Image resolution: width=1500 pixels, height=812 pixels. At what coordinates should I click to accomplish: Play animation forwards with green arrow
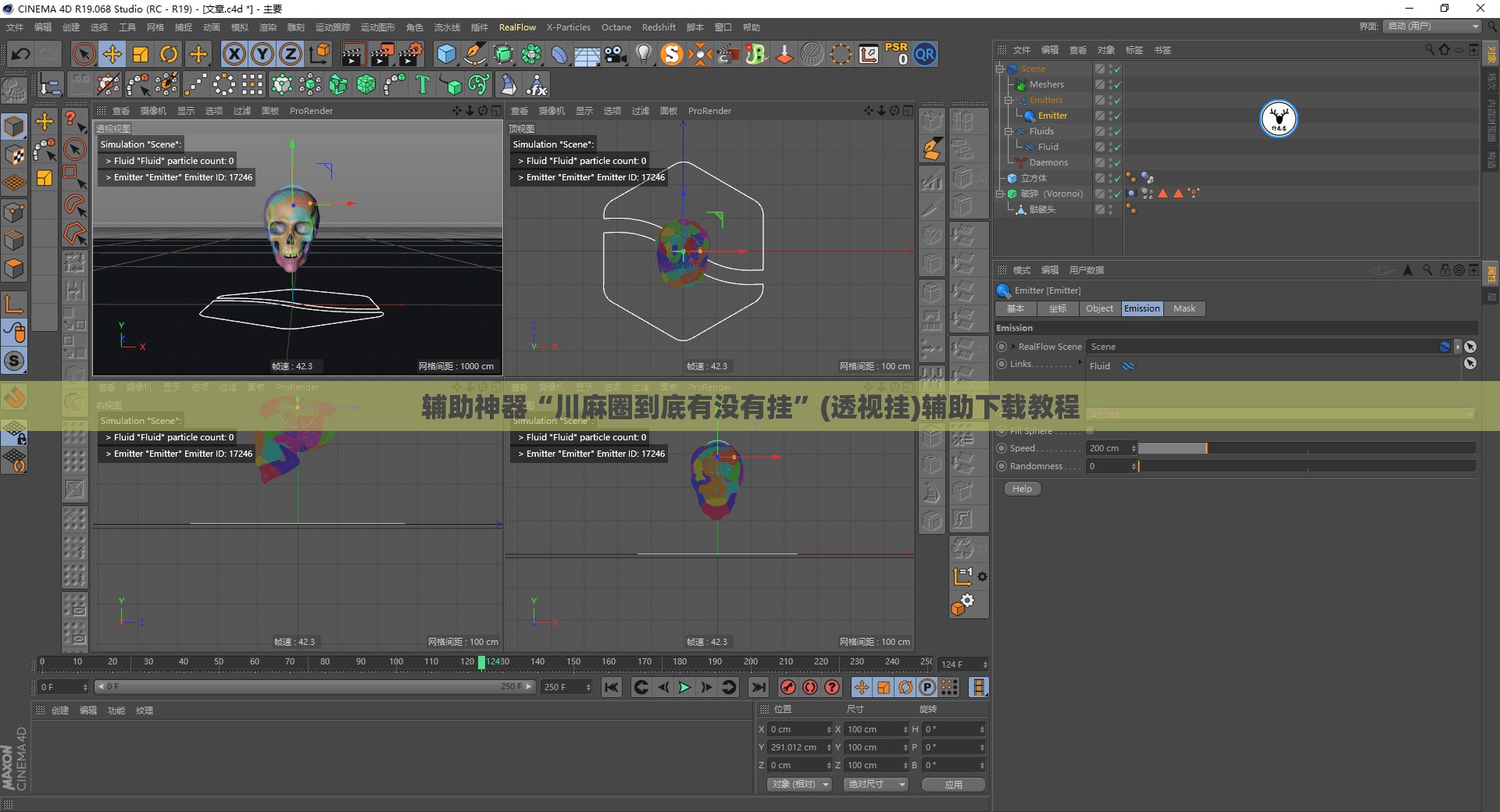pyautogui.click(x=684, y=687)
